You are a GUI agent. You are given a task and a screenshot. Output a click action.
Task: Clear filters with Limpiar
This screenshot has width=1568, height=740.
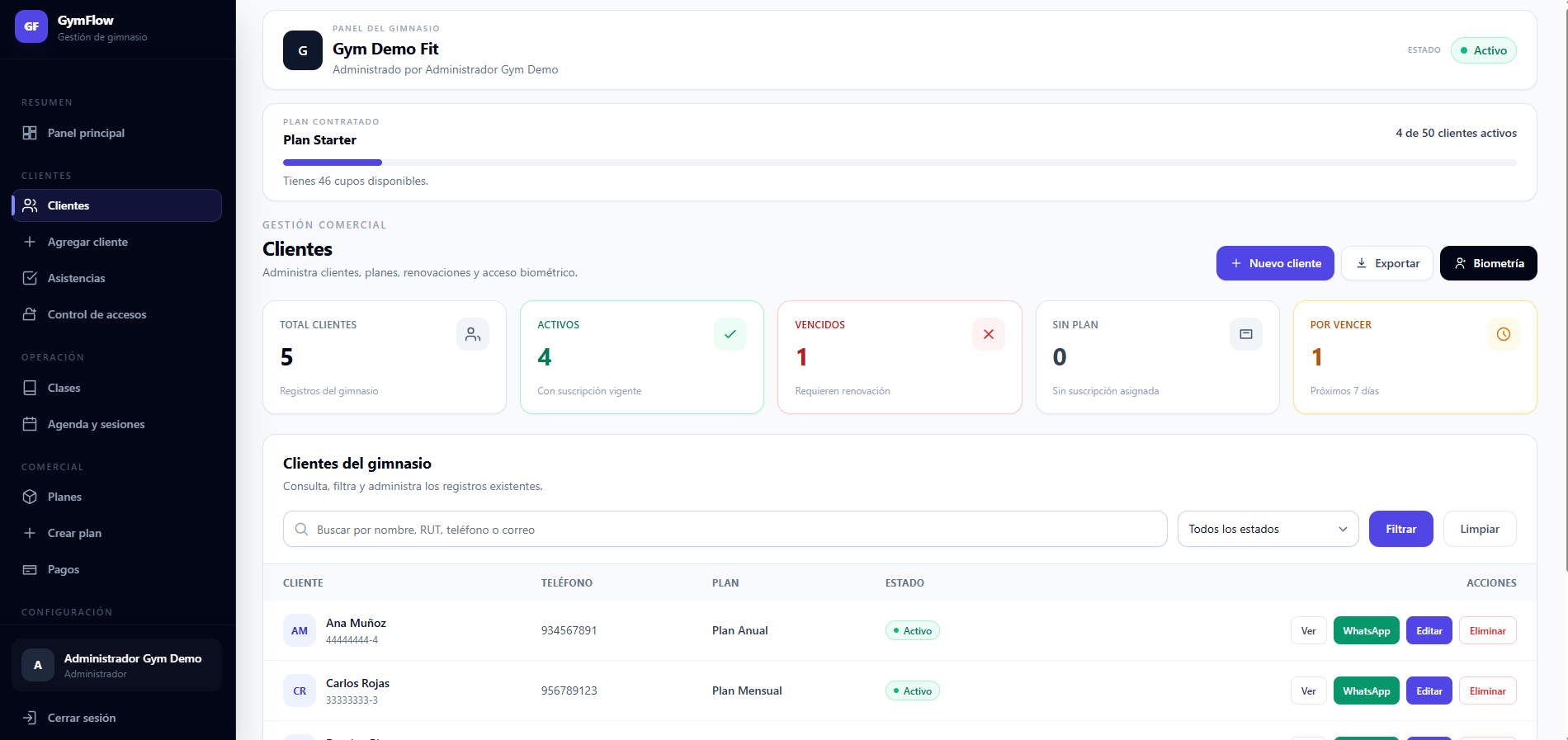[x=1480, y=529]
